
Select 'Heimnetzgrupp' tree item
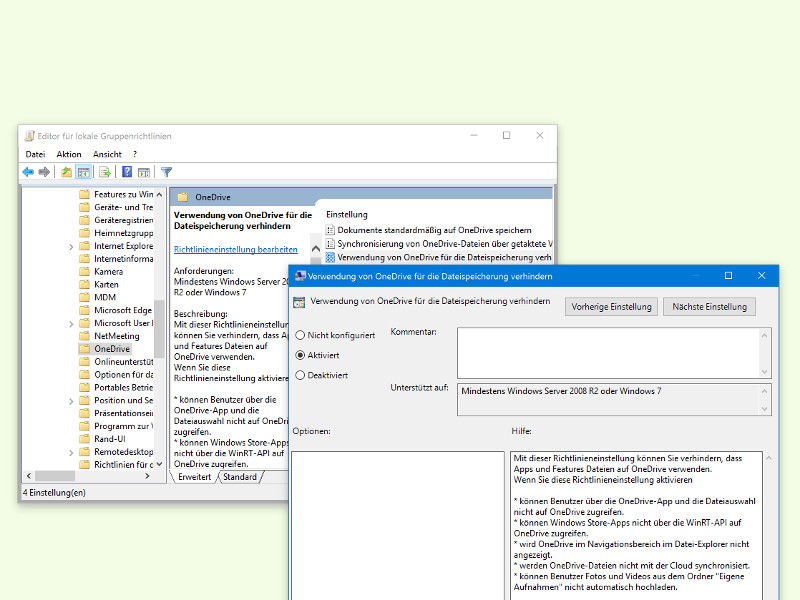(x=123, y=233)
